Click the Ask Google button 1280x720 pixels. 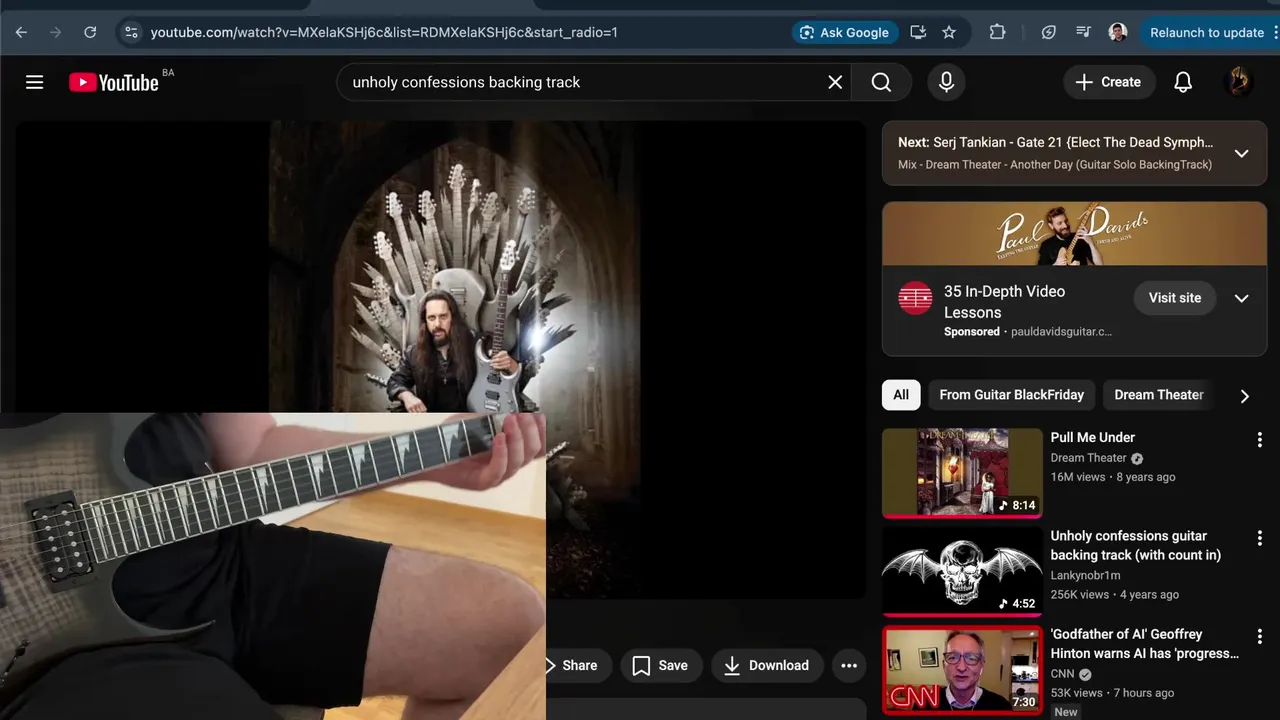844,32
